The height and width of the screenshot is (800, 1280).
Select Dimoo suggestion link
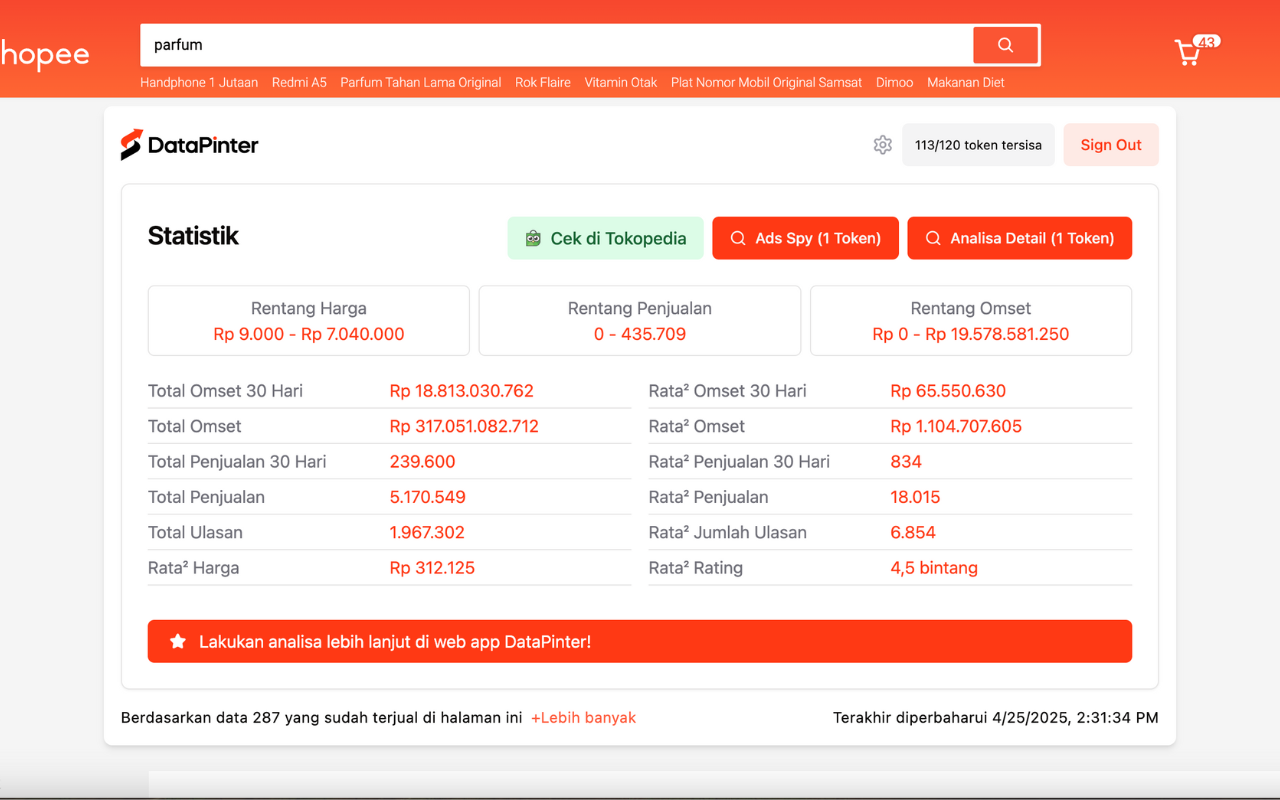[x=894, y=83]
